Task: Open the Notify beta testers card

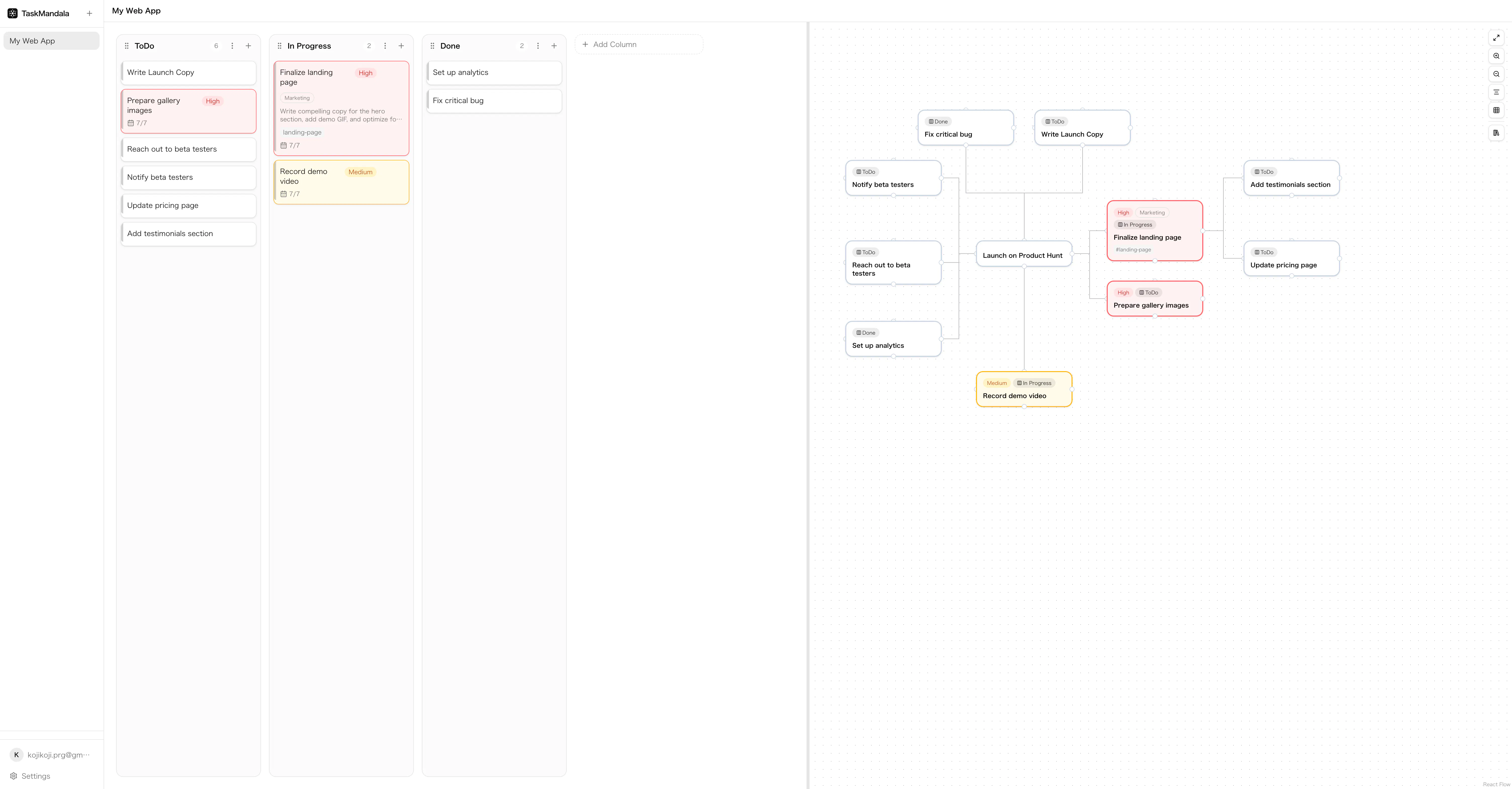Action: (188, 178)
